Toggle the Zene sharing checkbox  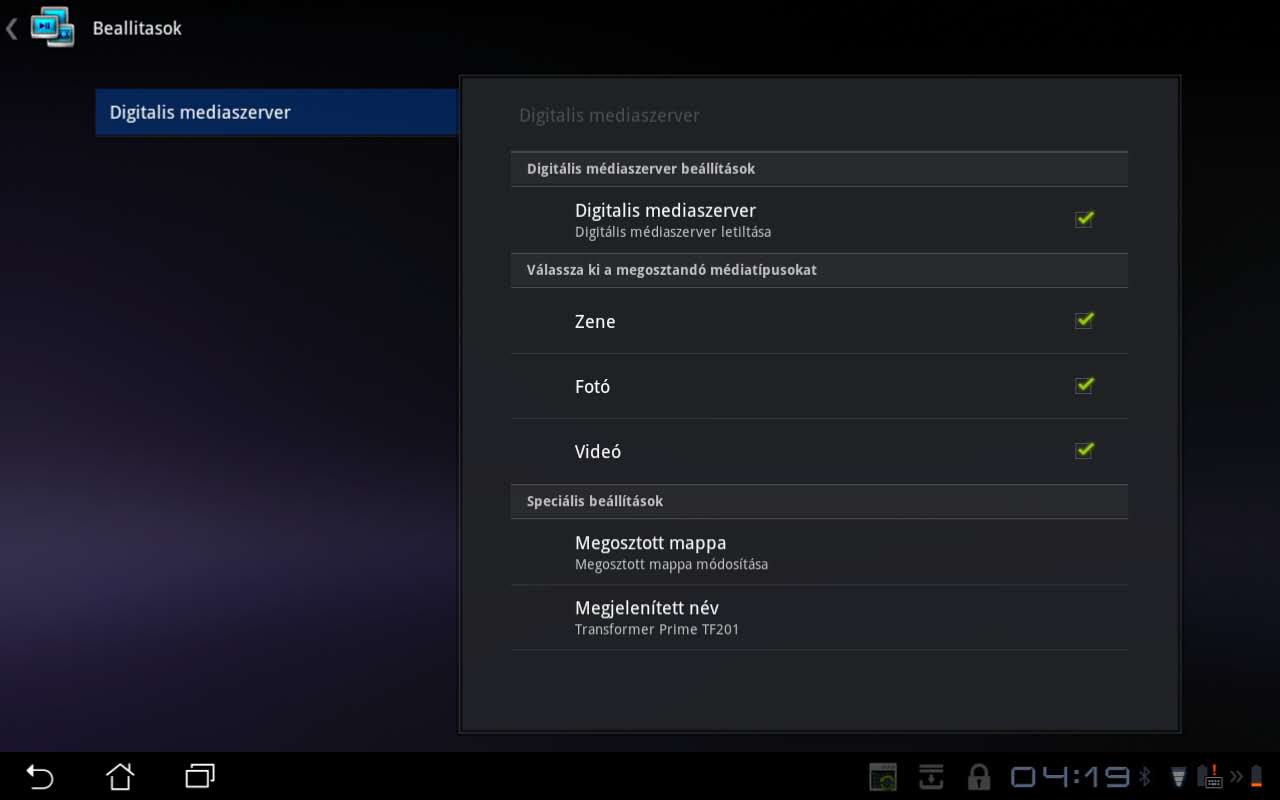tap(1084, 321)
